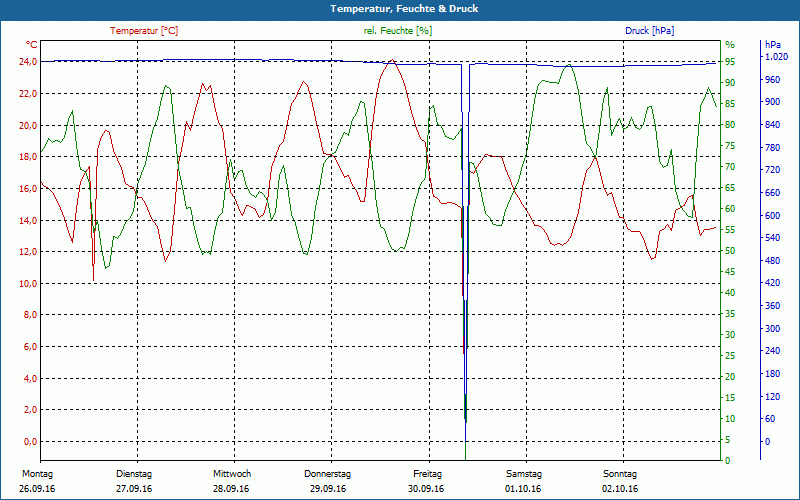Click the date '27.09.16'
The image size is (800, 500).
pos(134,489)
